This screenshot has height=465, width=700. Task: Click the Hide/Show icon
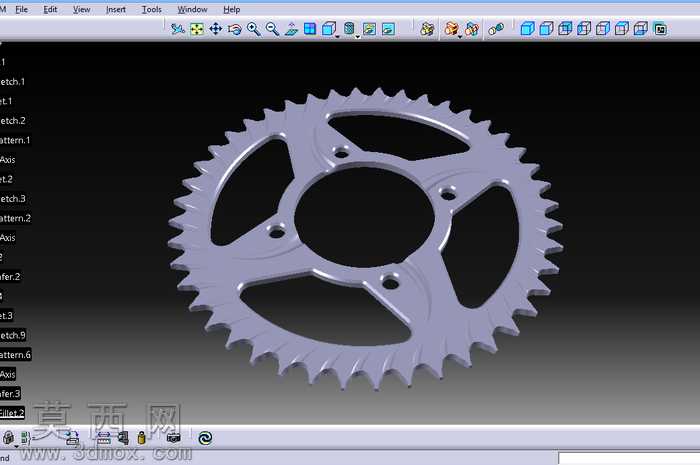click(370, 29)
